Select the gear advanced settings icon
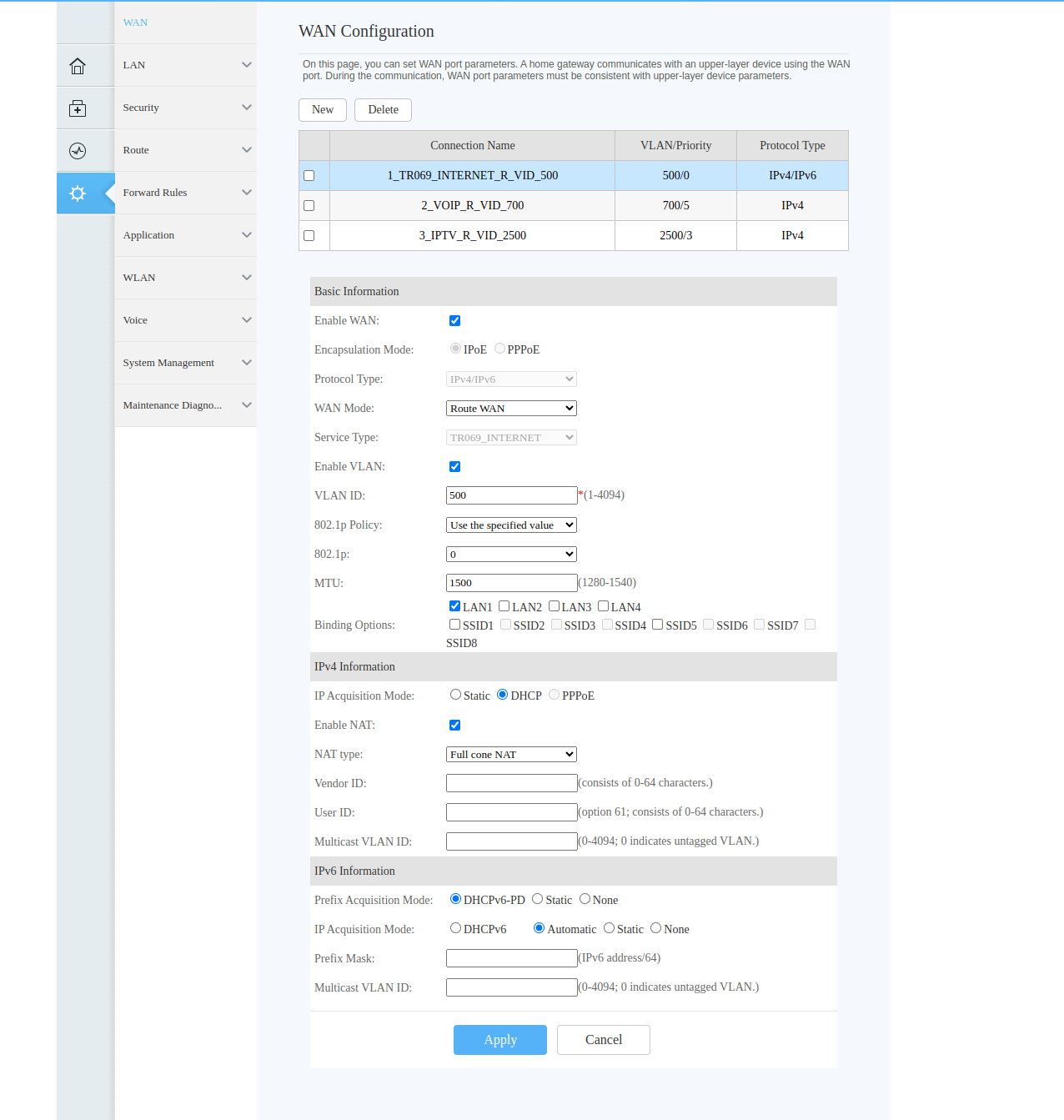 pos(78,193)
